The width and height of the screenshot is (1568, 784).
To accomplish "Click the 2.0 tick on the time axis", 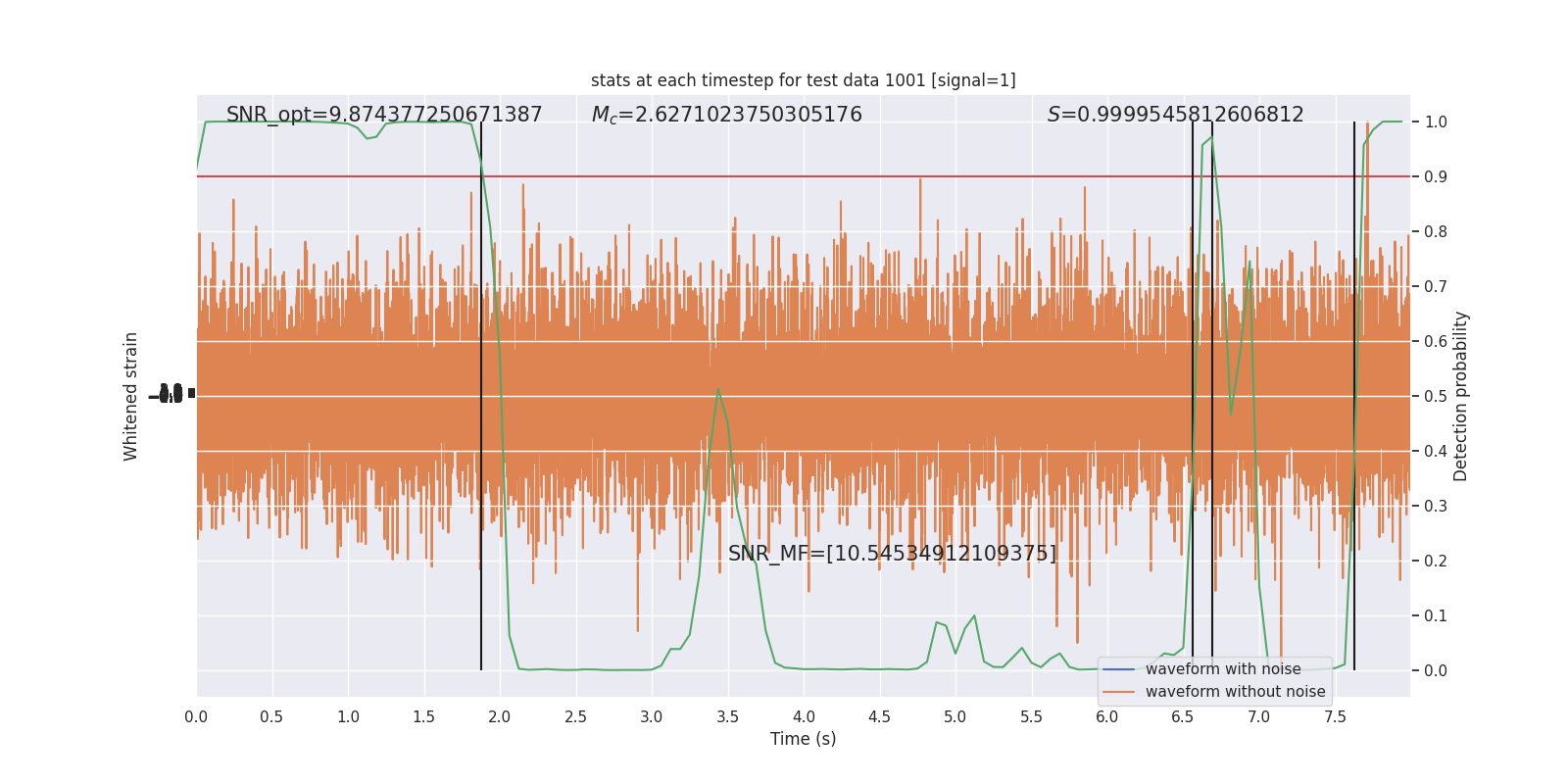I will 500,717.
